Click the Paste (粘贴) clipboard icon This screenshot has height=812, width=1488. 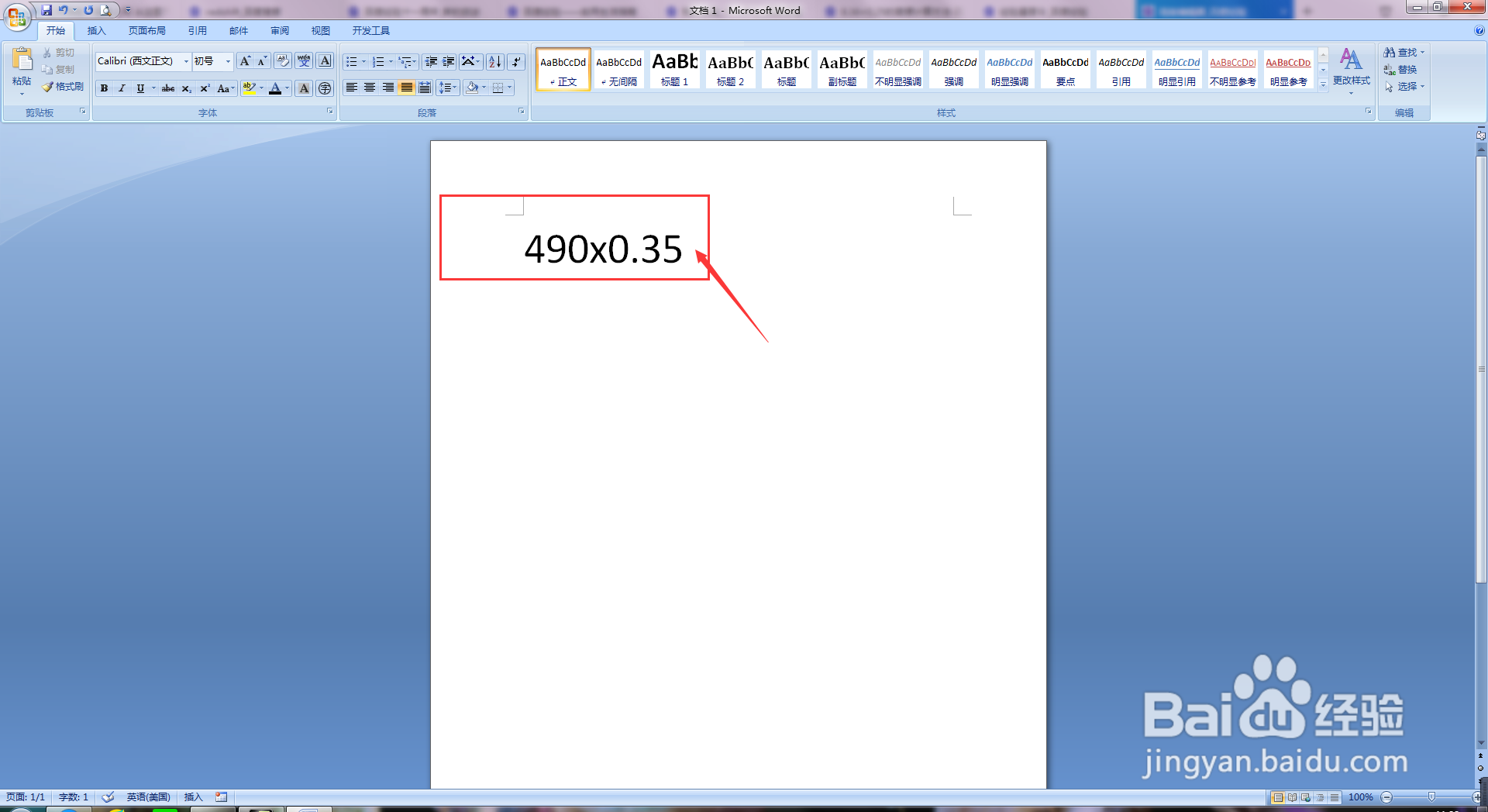pos(22,60)
